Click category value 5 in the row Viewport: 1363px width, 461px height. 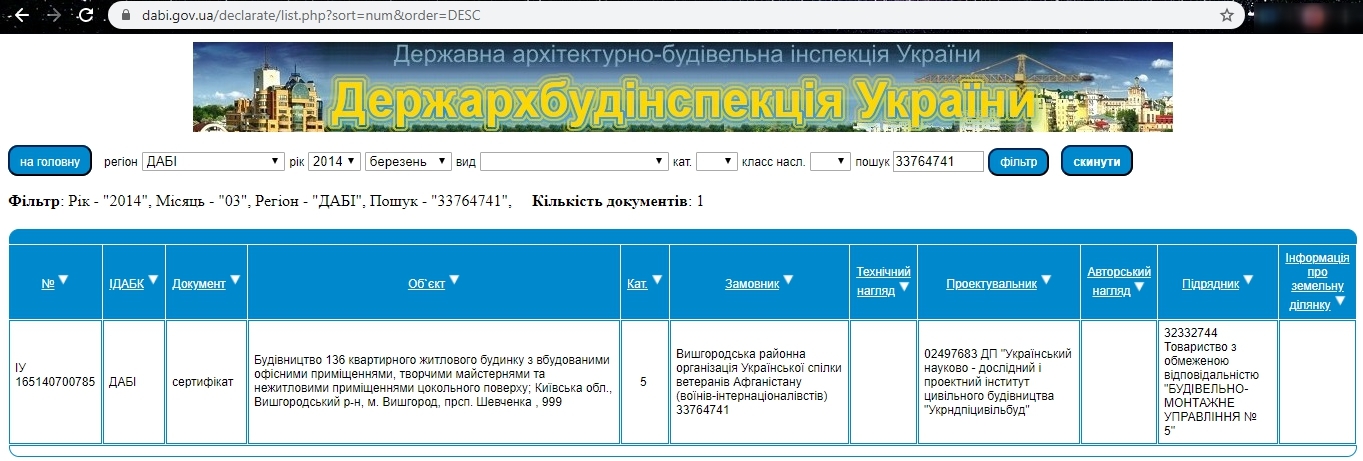(644, 381)
